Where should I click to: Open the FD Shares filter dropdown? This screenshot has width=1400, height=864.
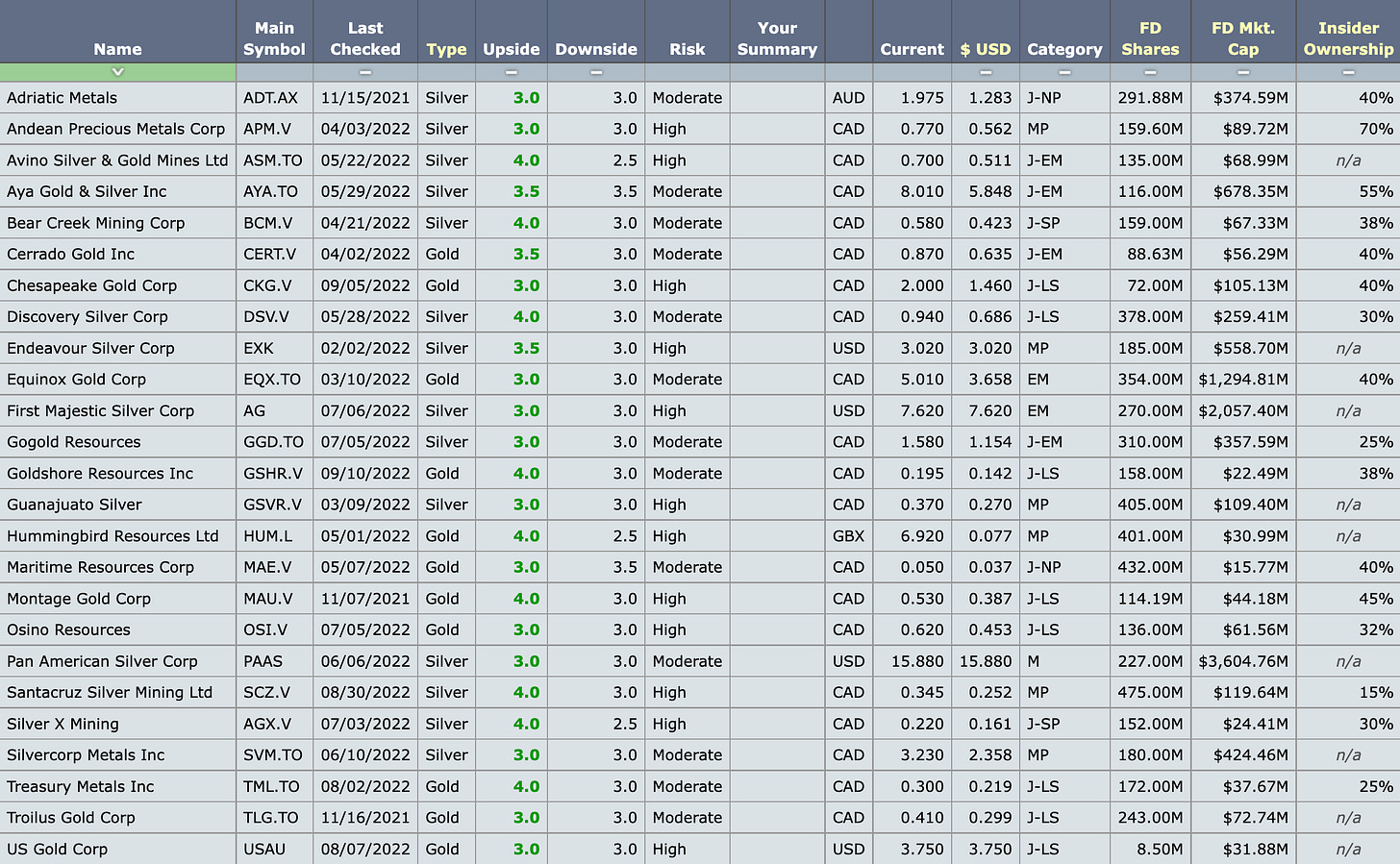coord(1150,72)
